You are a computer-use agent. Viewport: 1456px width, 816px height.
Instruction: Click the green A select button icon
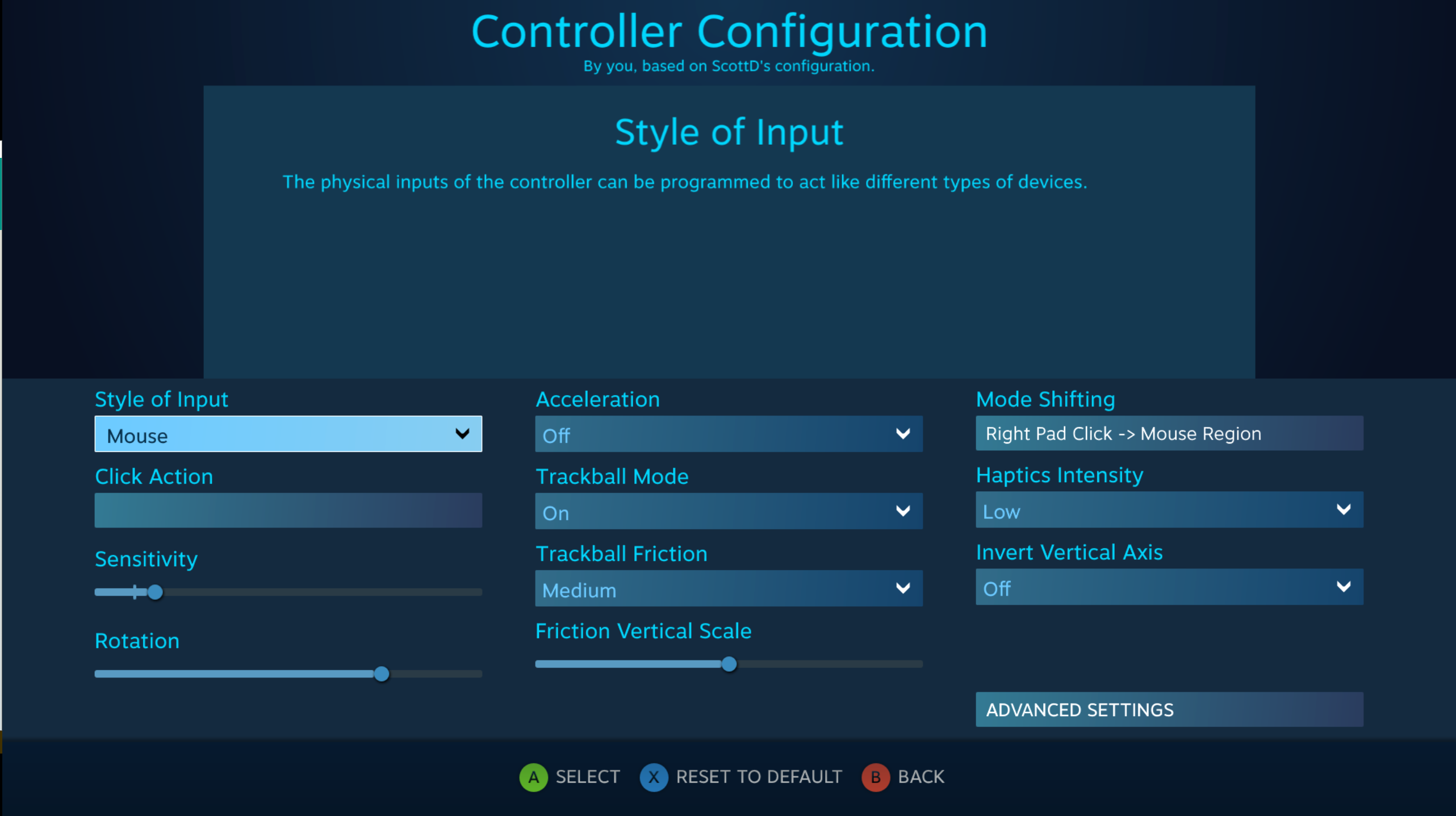pos(533,777)
